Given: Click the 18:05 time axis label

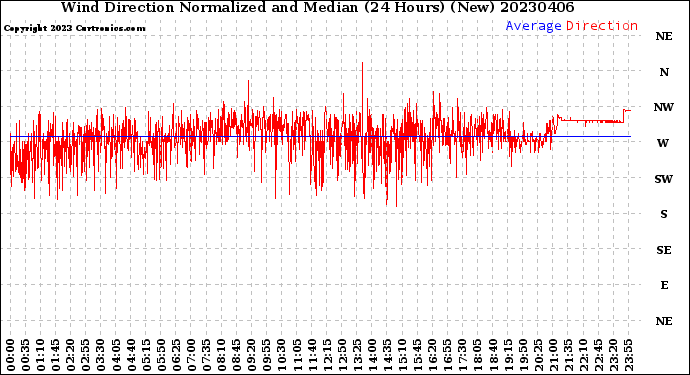Looking at the screenshot, I should click(477, 355).
